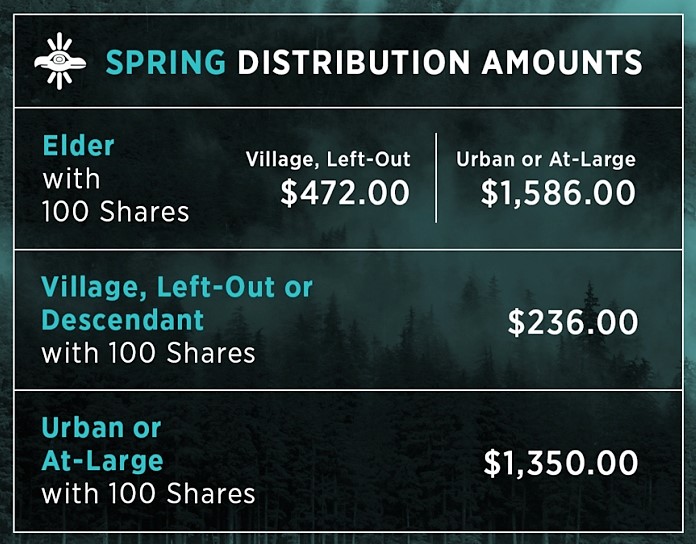This screenshot has height=544, width=696.
Task: Click "with 100 Shares" under At-Large
Action: point(148,494)
